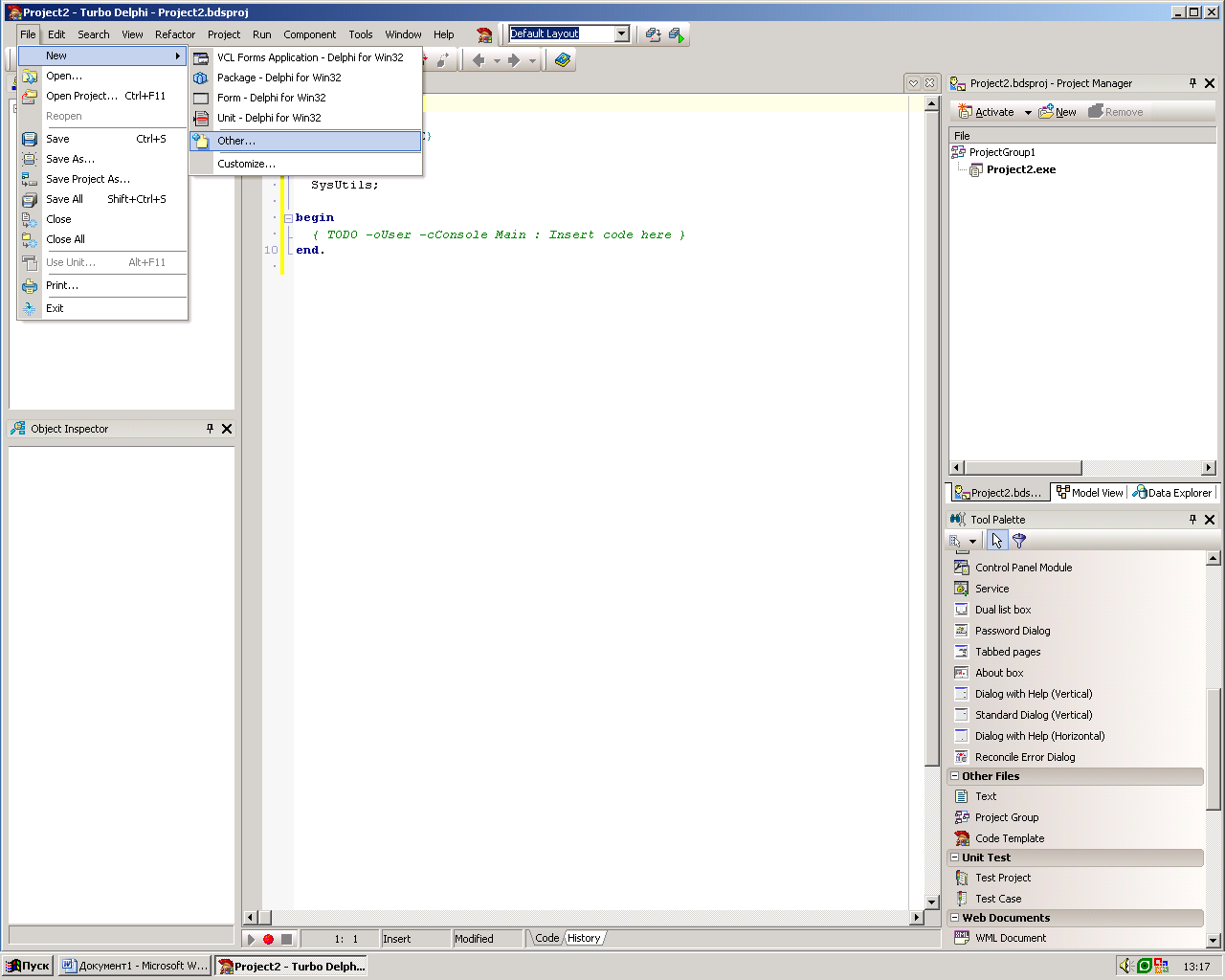The image size is (1225, 980).
Task: Choose Open Project… from File menu
Action: point(102,96)
